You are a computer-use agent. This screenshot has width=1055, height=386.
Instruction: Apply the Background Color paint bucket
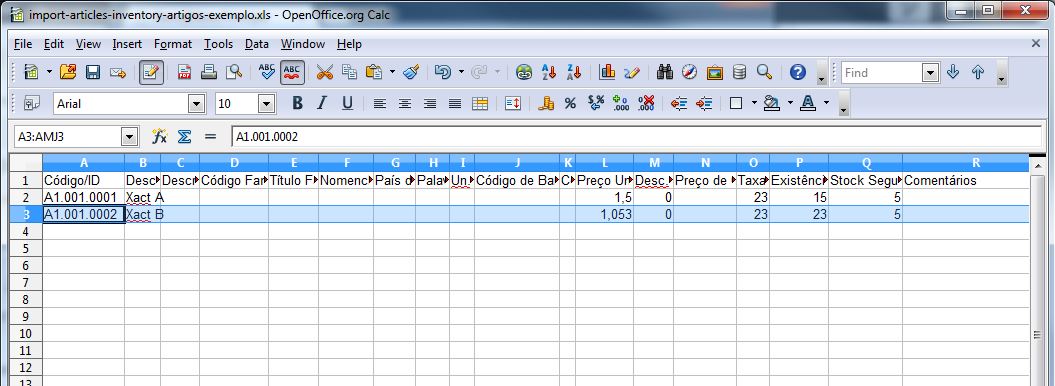(772, 104)
